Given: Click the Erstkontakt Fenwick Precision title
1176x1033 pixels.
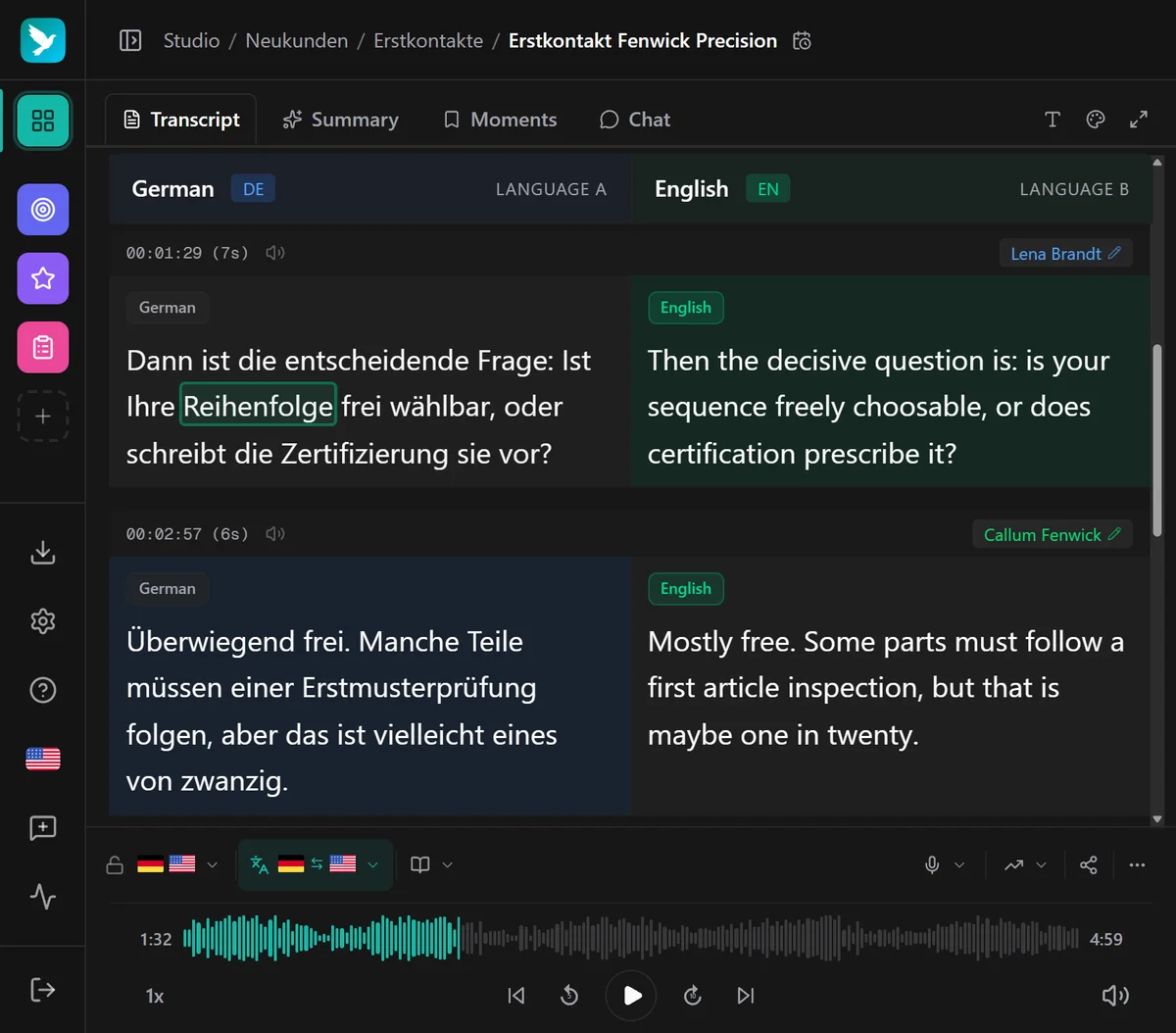Looking at the screenshot, I should (643, 41).
